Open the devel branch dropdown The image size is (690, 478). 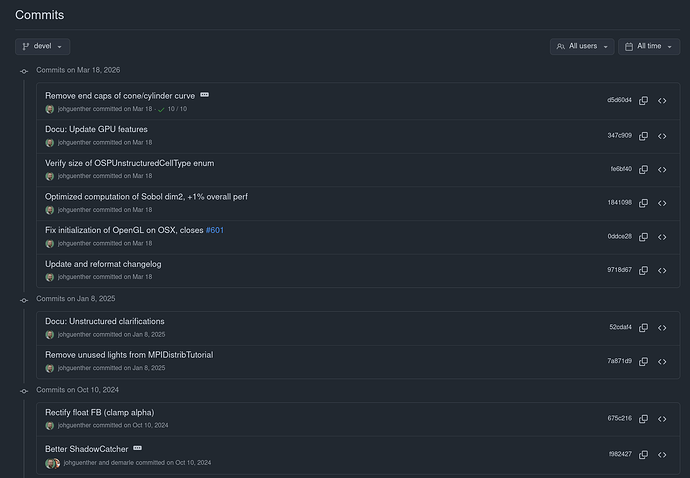tap(42, 46)
